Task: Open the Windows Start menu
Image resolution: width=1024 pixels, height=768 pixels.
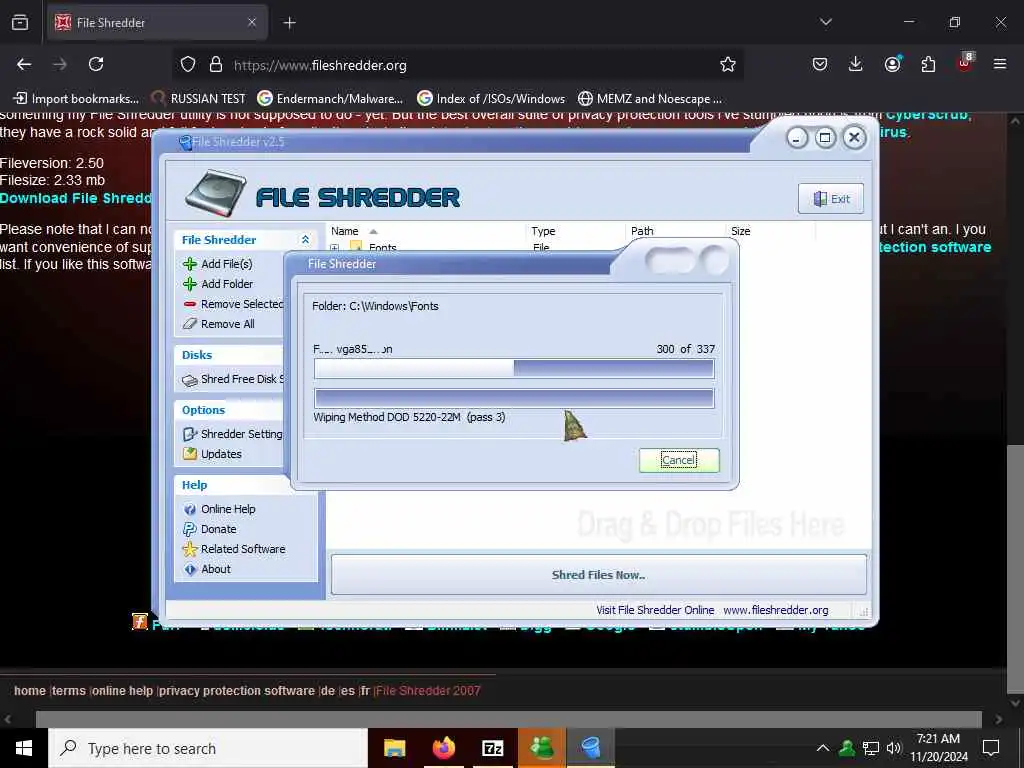Action: [x=24, y=748]
